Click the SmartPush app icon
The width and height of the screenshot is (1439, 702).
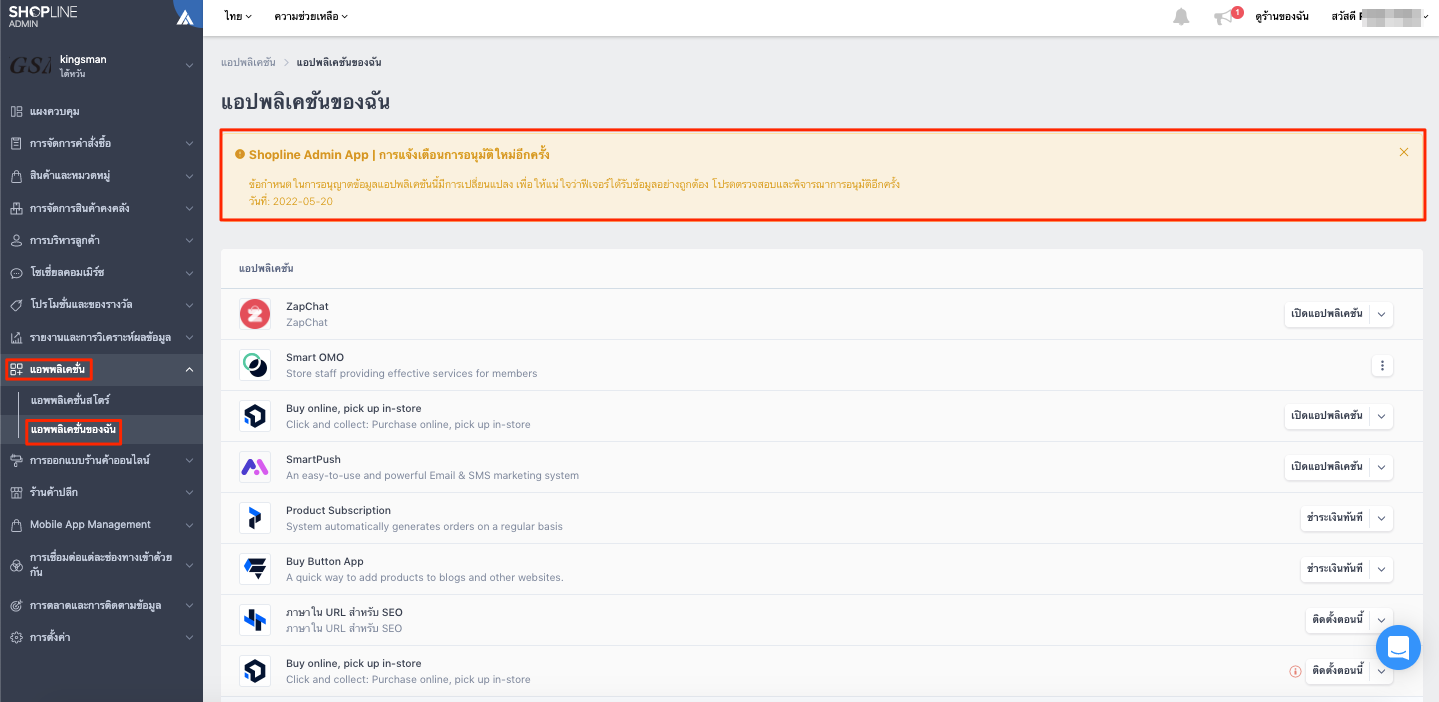(x=255, y=467)
